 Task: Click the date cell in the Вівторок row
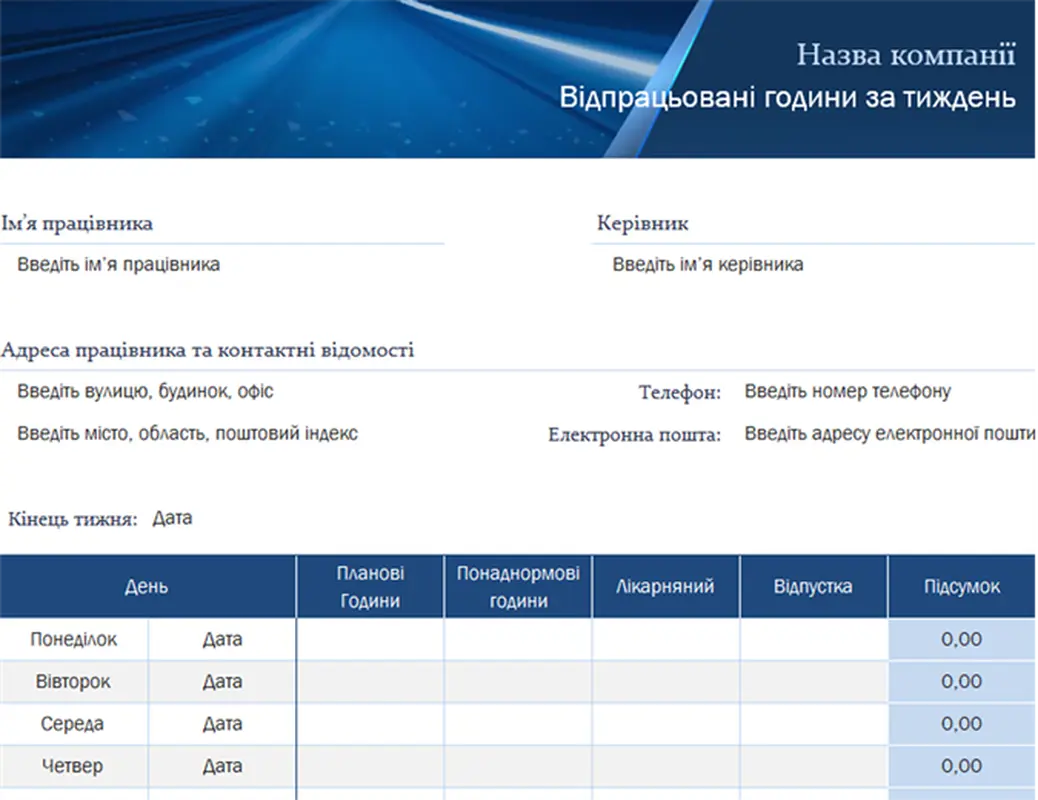tap(222, 682)
